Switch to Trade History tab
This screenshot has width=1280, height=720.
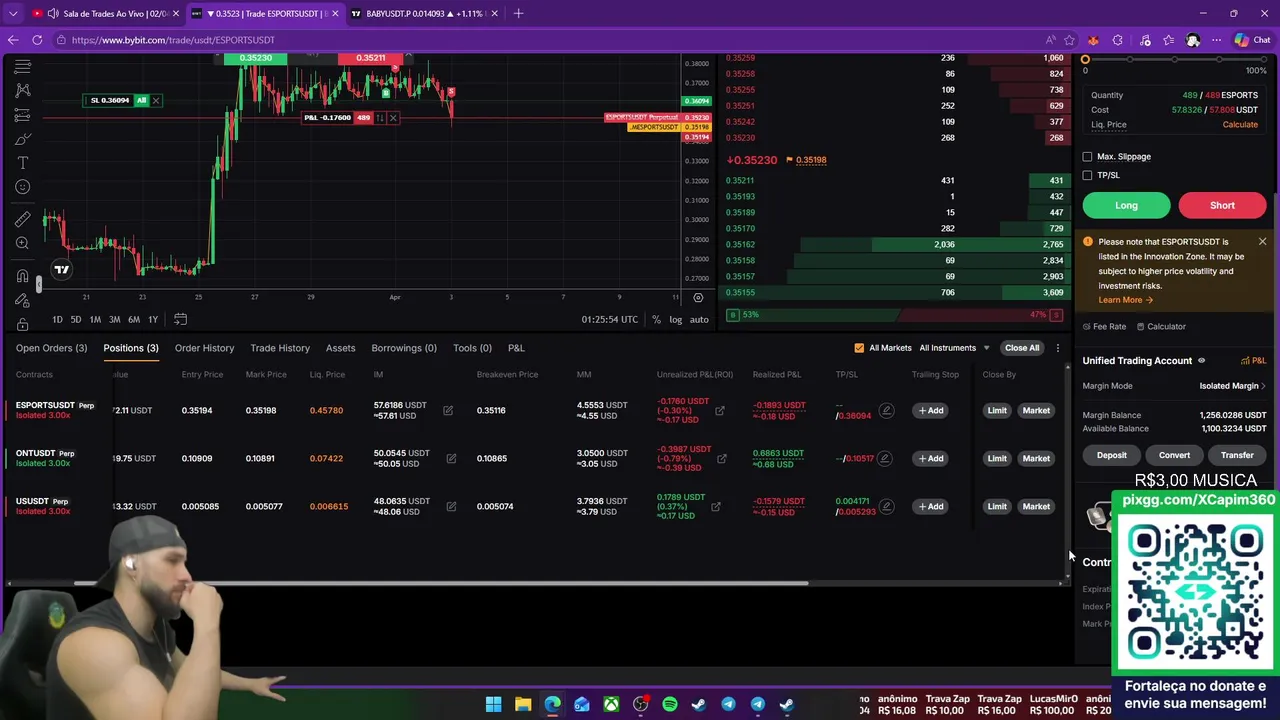[x=280, y=348]
